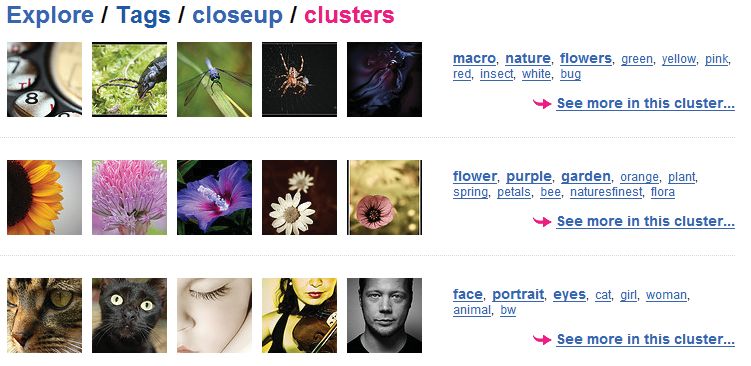Open the Explore breadcrumb link
Screen dimensions: 751x366
pos(50,15)
